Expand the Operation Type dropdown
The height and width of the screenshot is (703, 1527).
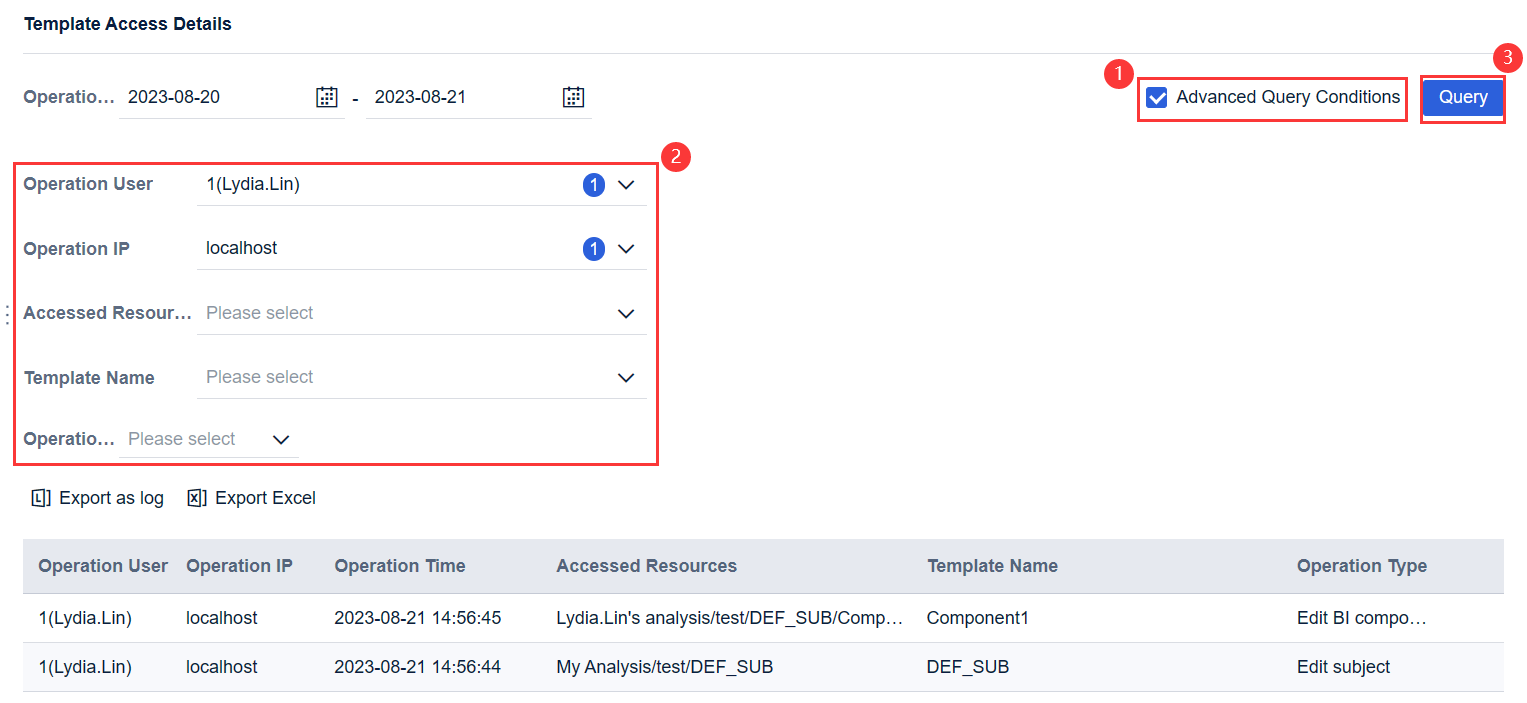click(280, 439)
